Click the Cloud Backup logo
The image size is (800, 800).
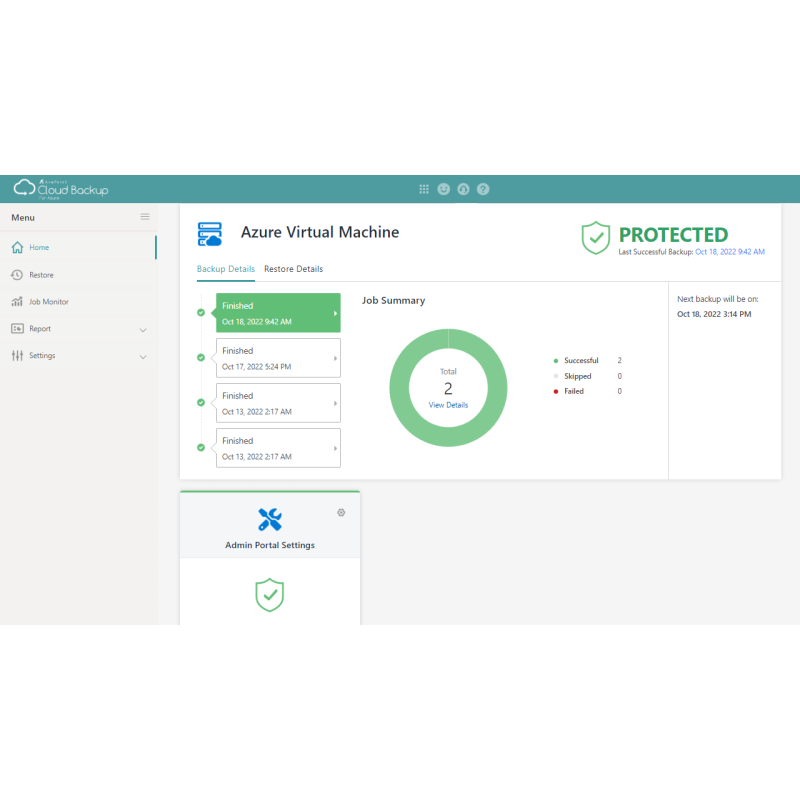click(x=61, y=189)
